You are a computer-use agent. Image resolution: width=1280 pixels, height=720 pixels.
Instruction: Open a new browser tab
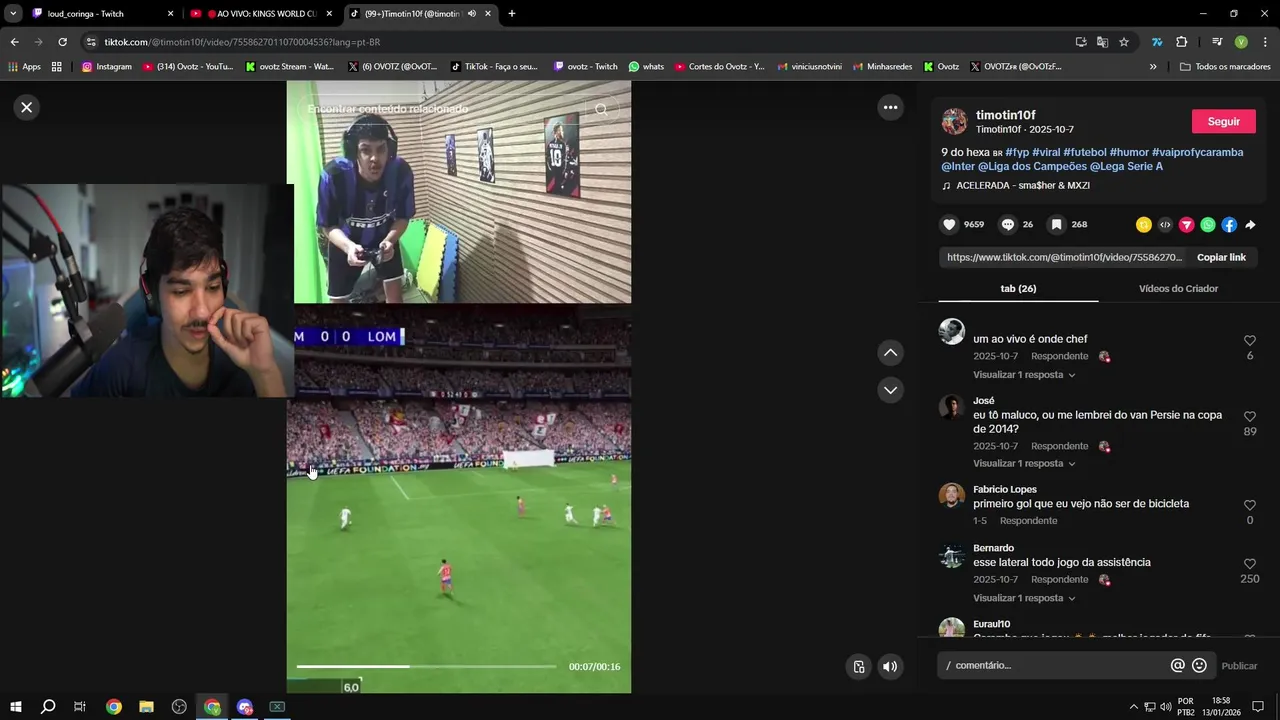click(x=511, y=14)
